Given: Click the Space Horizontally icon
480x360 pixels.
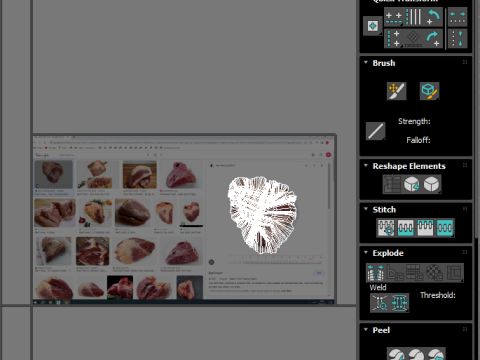Looking at the screenshot, I should coord(457,17).
